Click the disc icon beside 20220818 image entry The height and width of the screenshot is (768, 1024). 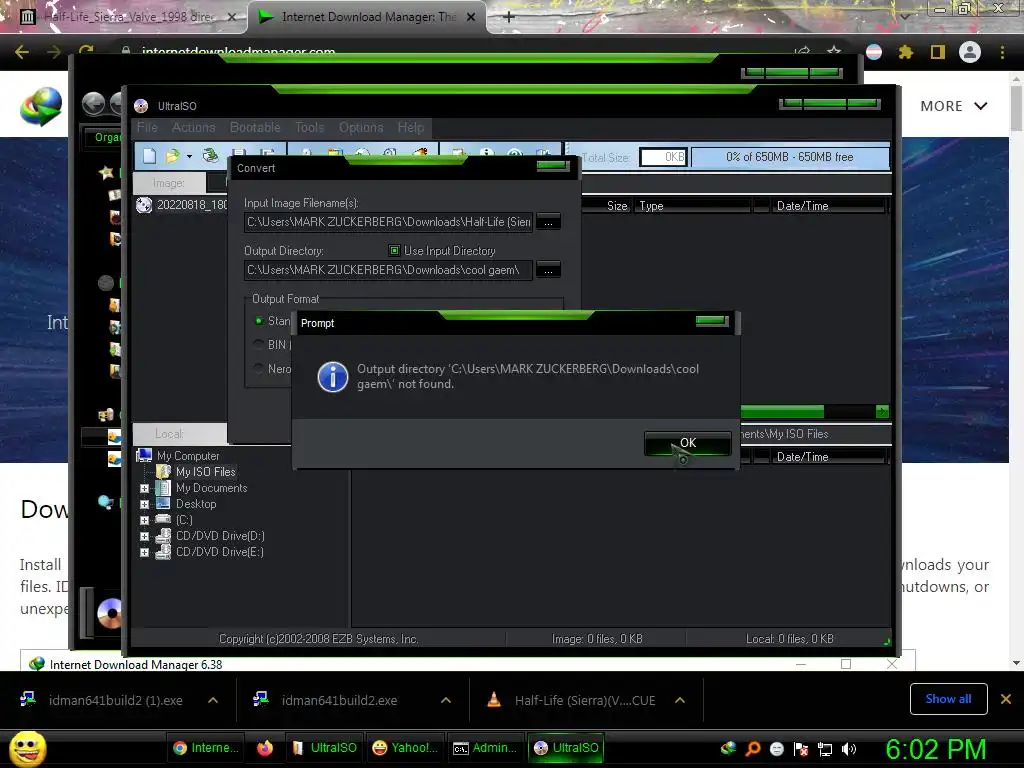coord(144,205)
